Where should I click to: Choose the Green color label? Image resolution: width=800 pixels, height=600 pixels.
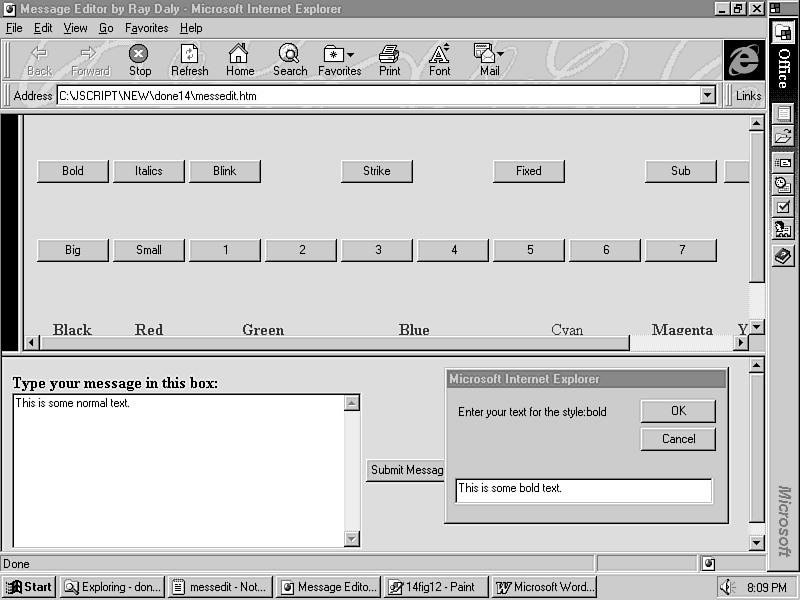(263, 330)
